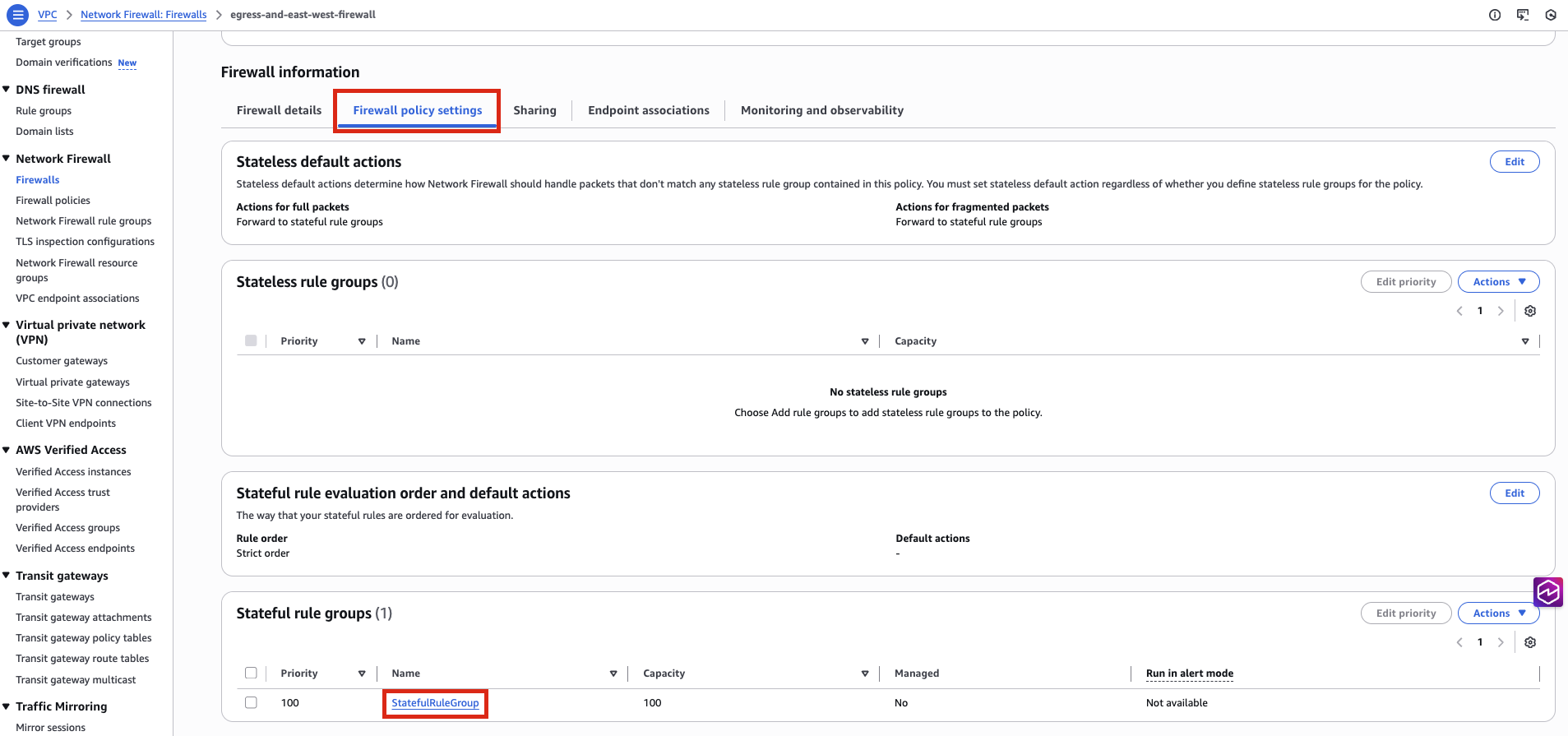This screenshot has width=1568, height=736.
Task: Click the info circle icon in top bar
Action: coord(1495,15)
